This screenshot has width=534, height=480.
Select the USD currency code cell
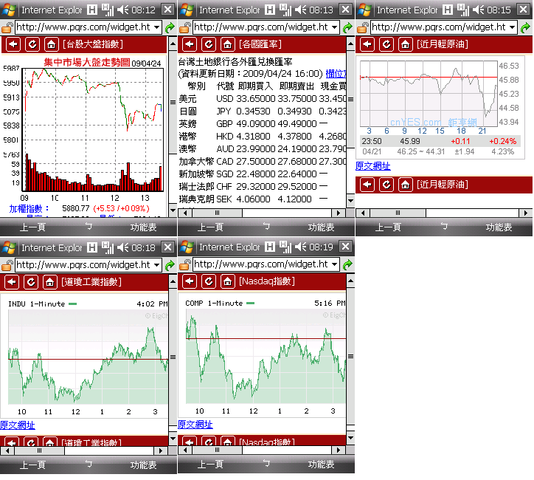pos(225,99)
